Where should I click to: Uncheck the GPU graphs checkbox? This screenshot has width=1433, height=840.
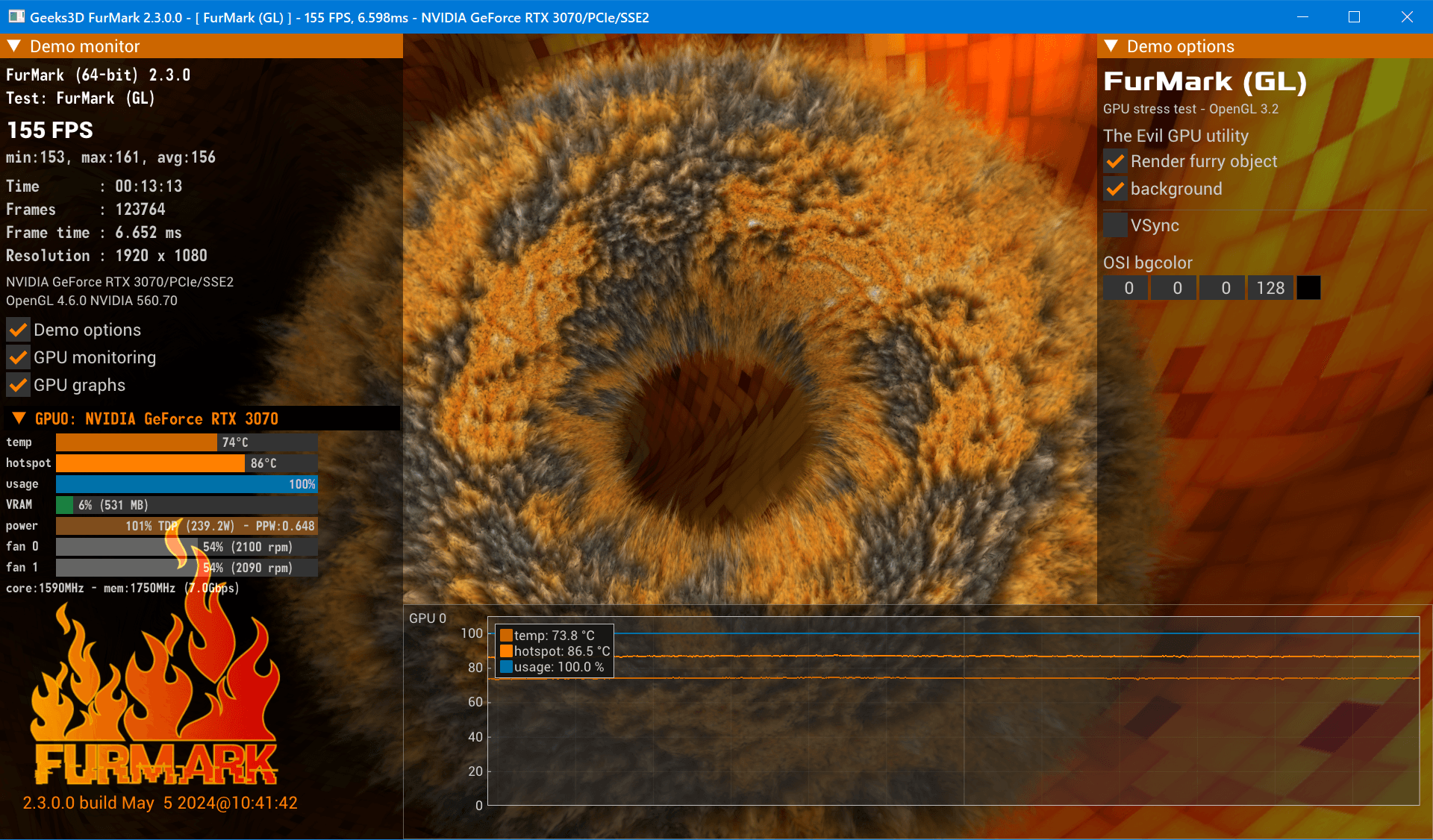[x=19, y=385]
